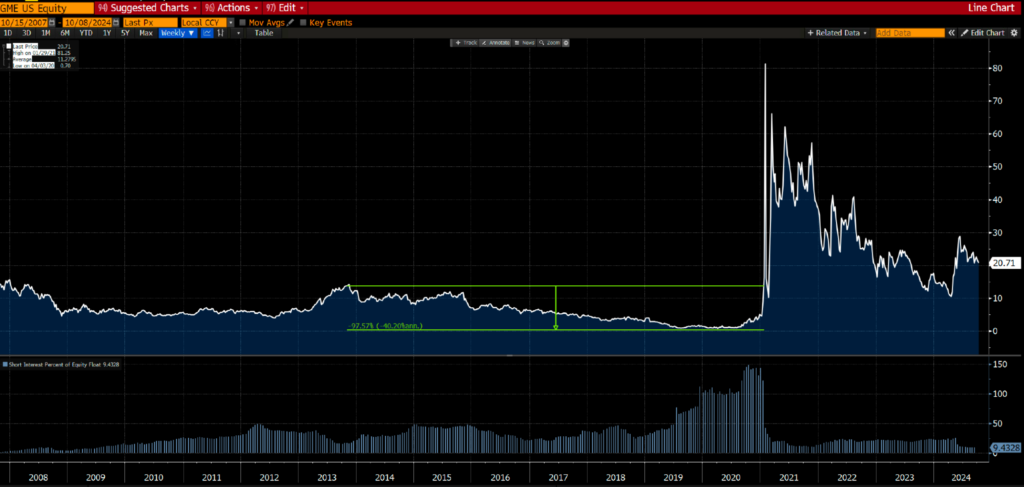Click the Short Interest legend color swatch
This screenshot has height=487, width=1024.
pos(5,362)
